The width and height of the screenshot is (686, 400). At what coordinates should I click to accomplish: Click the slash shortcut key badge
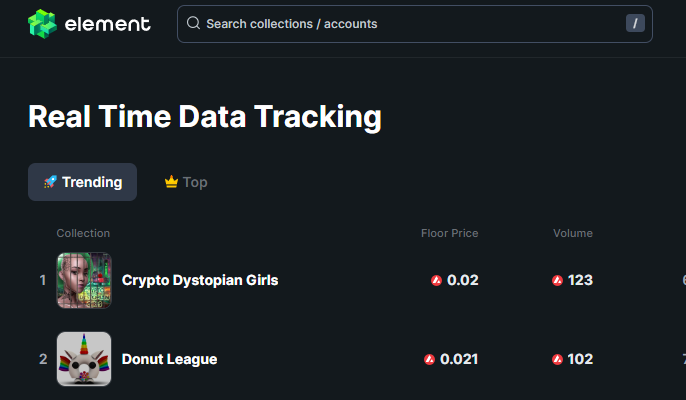coord(635,23)
